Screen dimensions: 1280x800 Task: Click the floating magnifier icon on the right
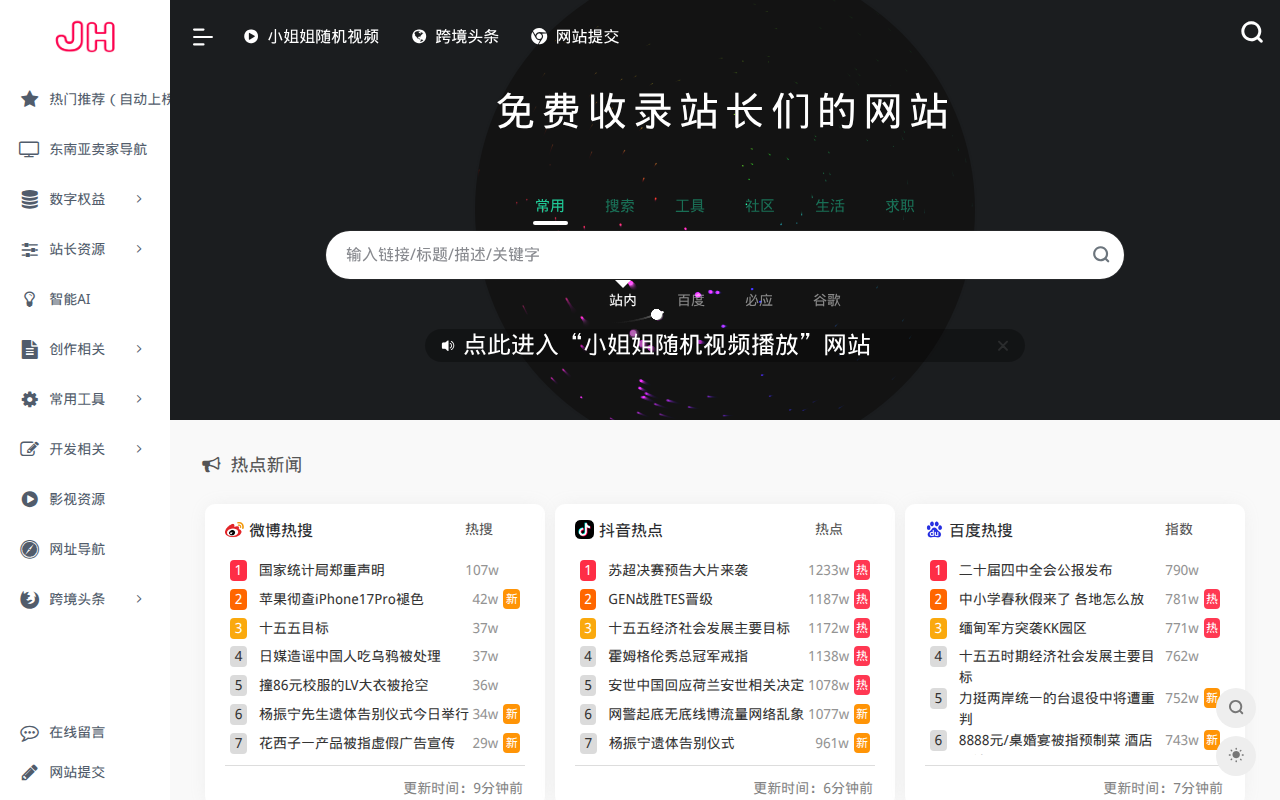(x=1235, y=707)
